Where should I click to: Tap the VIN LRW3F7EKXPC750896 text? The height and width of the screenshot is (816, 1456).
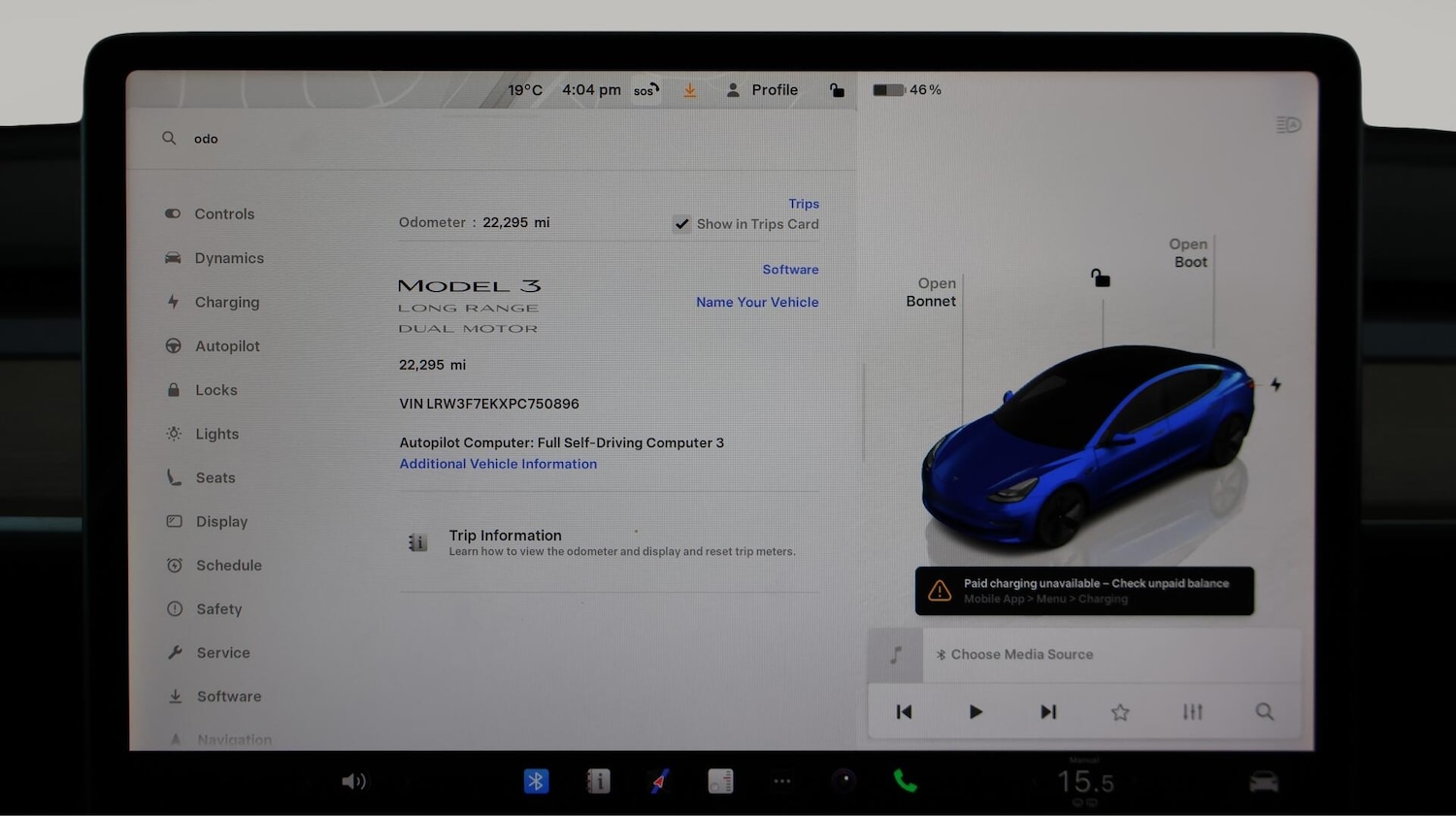coord(489,404)
